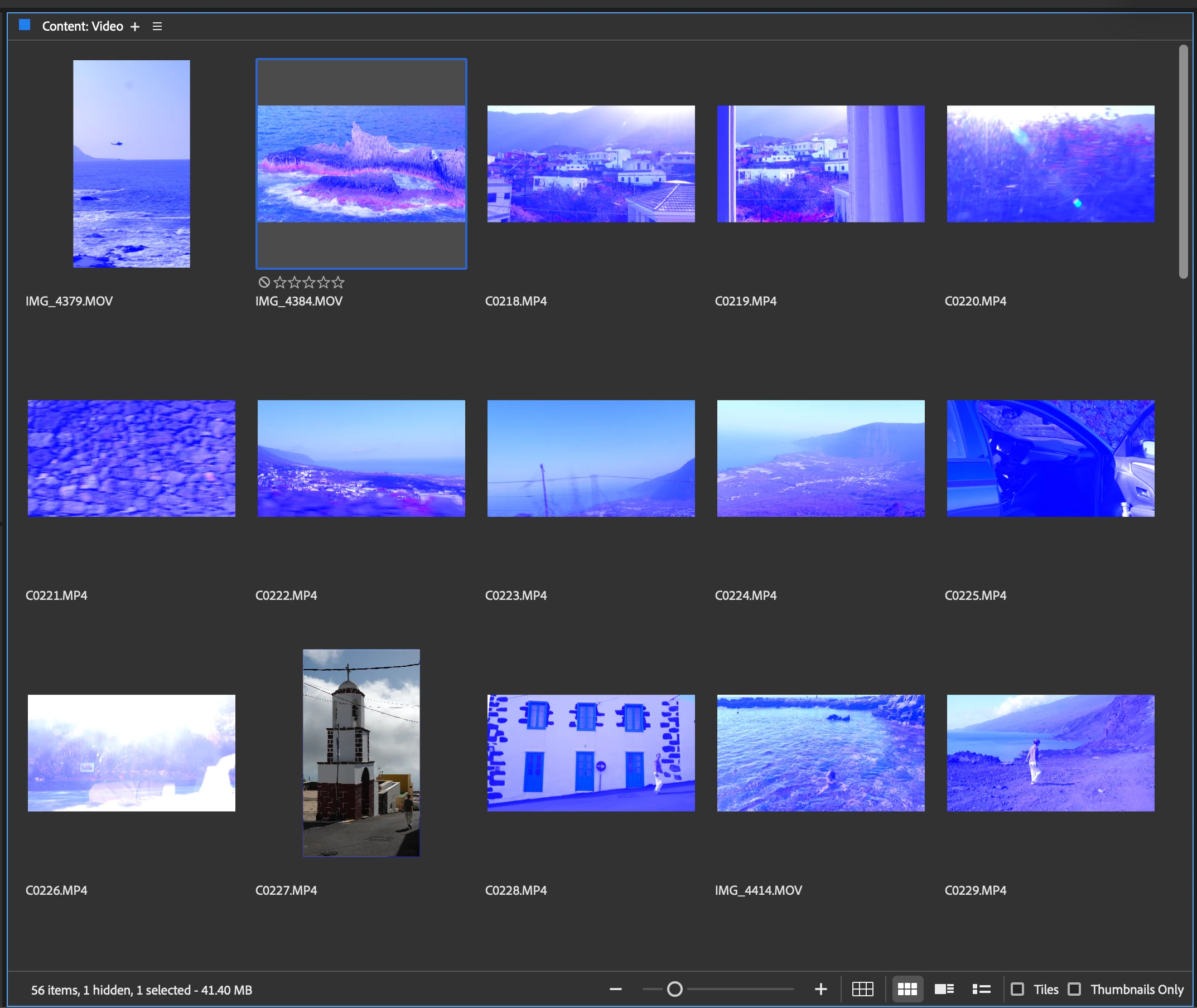
Task: Click the minus icon to shrink thumbnails
Action: (x=615, y=989)
